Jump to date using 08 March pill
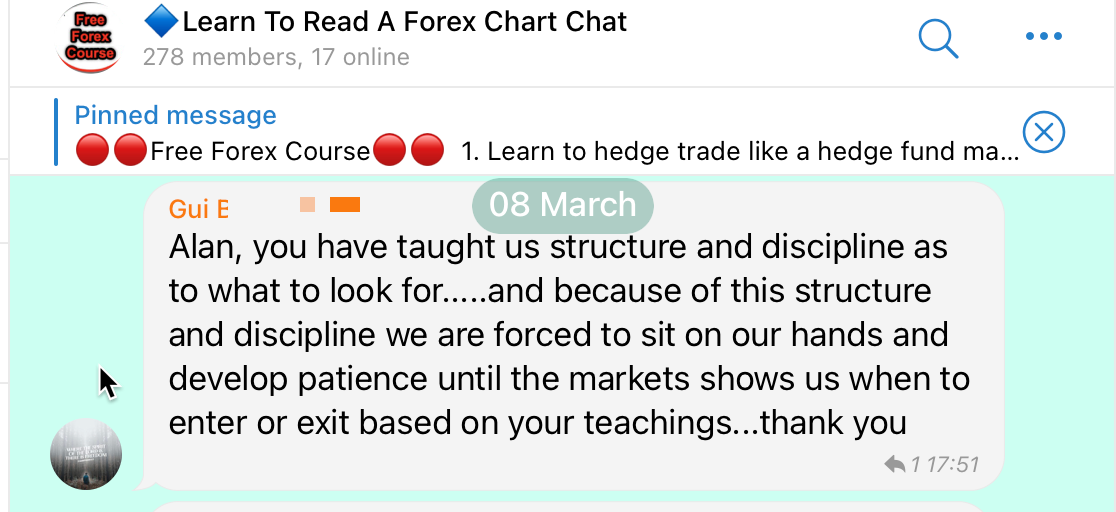This screenshot has height=512, width=1116. click(x=562, y=205)
